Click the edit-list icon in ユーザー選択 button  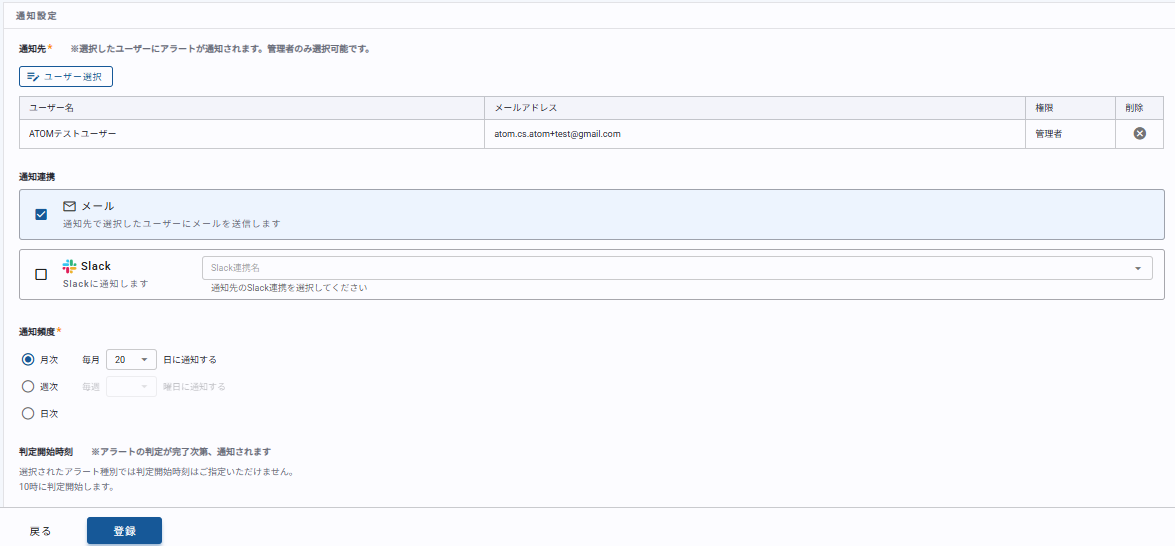click(33, 77)
